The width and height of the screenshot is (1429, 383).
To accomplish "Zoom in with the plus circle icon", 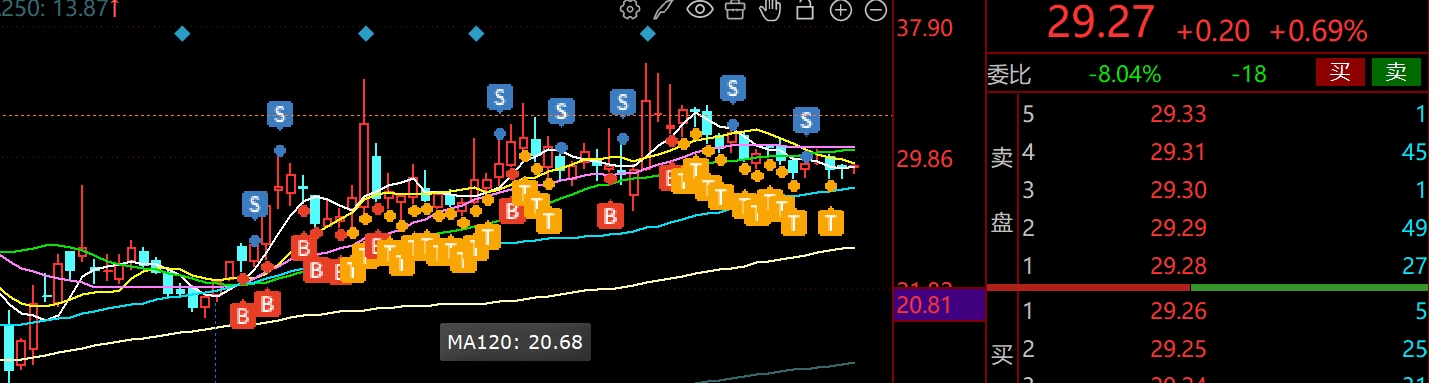I will click(x=840, y=10).
